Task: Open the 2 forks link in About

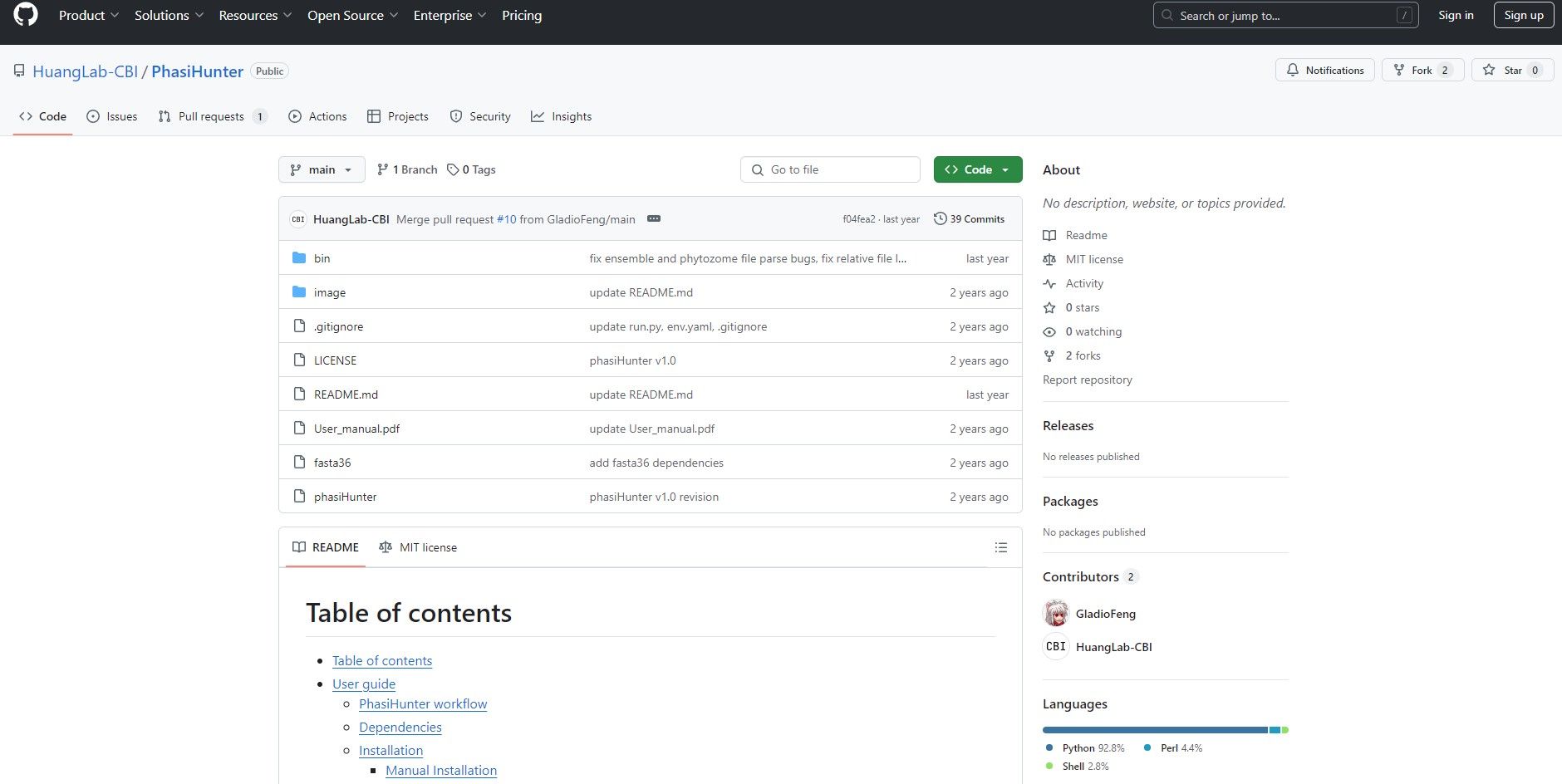Action: [1083, 355]
